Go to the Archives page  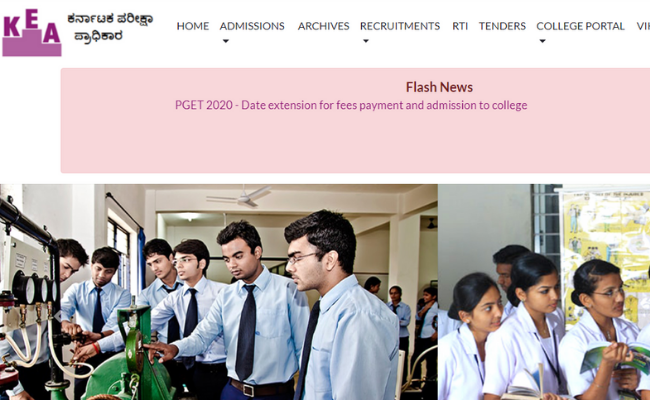click(323, 26)
